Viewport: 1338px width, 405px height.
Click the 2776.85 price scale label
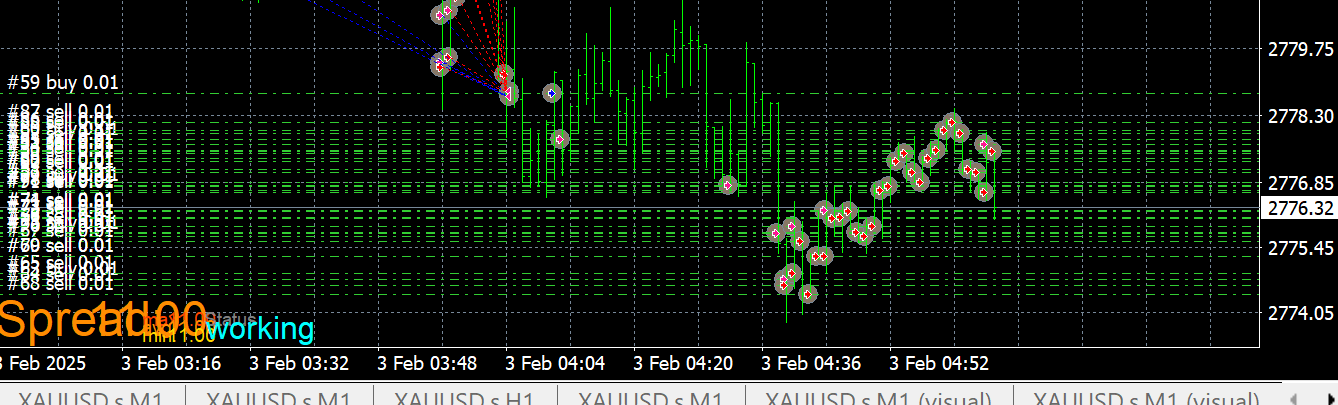click(x=1300, y=183)
